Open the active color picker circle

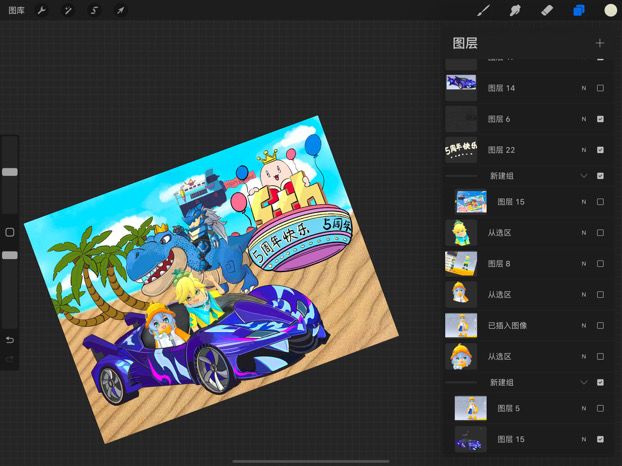(x=610, y=10)
